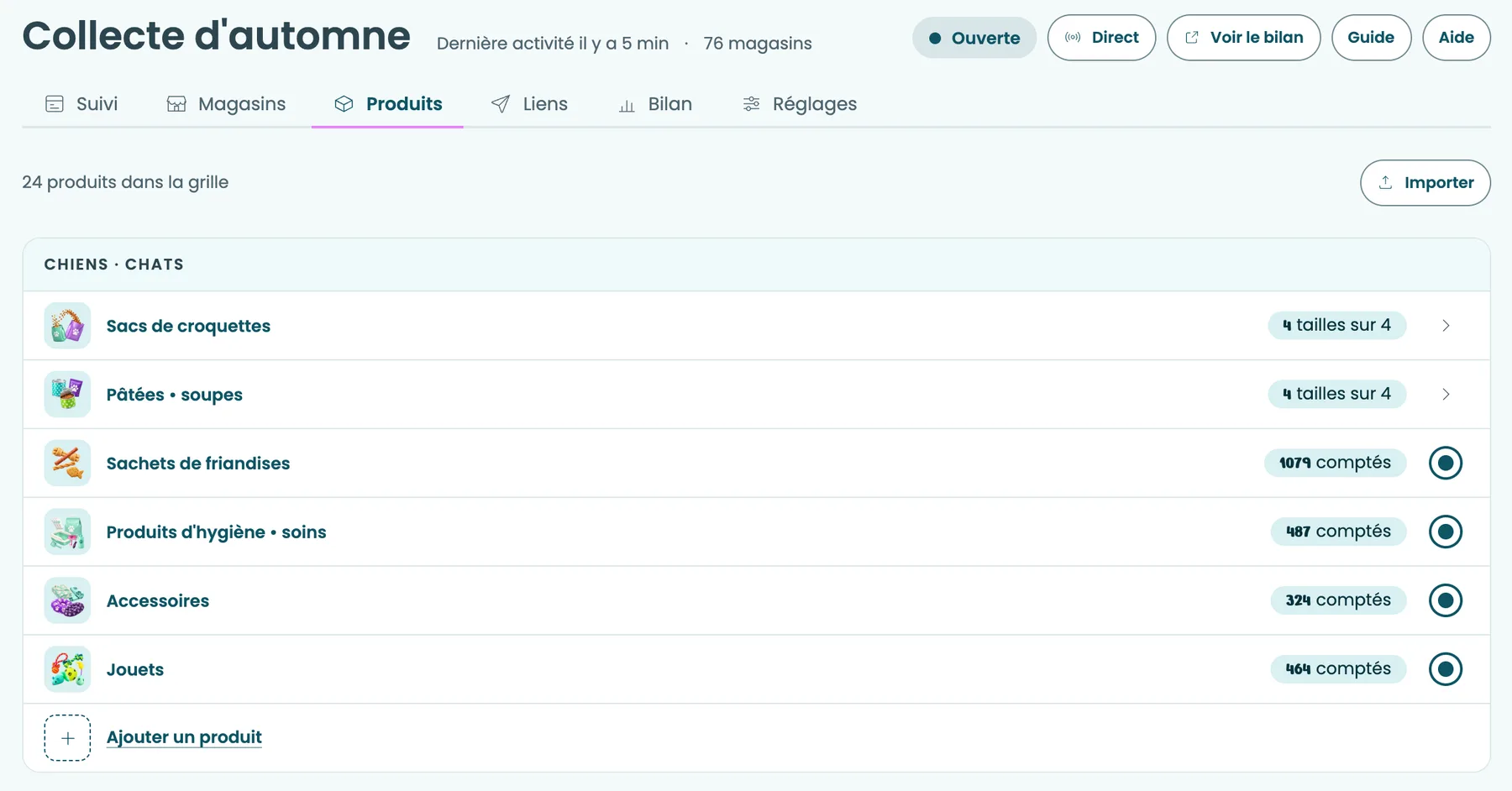Viewport: 1512px width, 791px height.
Task: Click the Produits box icon
Action: coord(344,104)
